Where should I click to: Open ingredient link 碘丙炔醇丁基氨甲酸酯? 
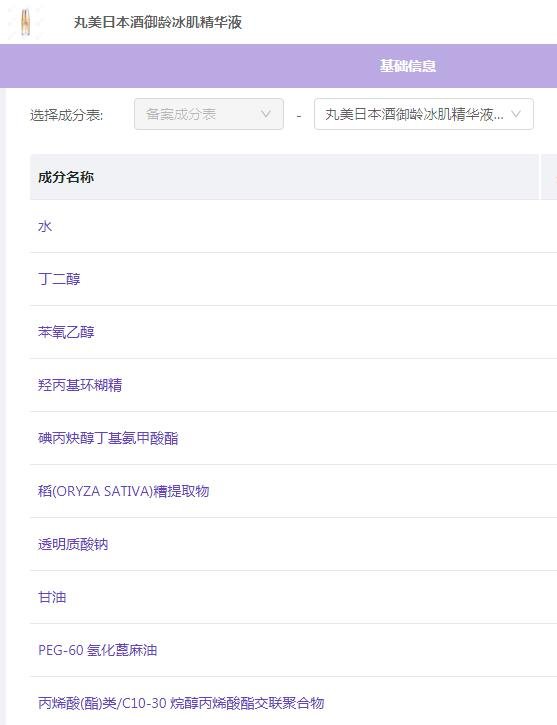(x=108, y=438)
